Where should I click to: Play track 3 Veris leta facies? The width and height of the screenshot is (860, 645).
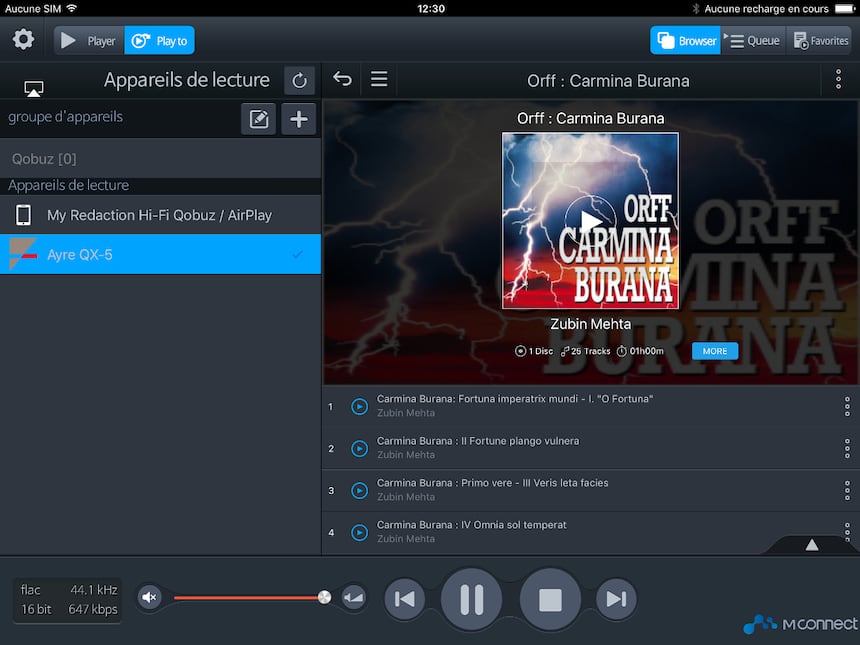point(359,490)
